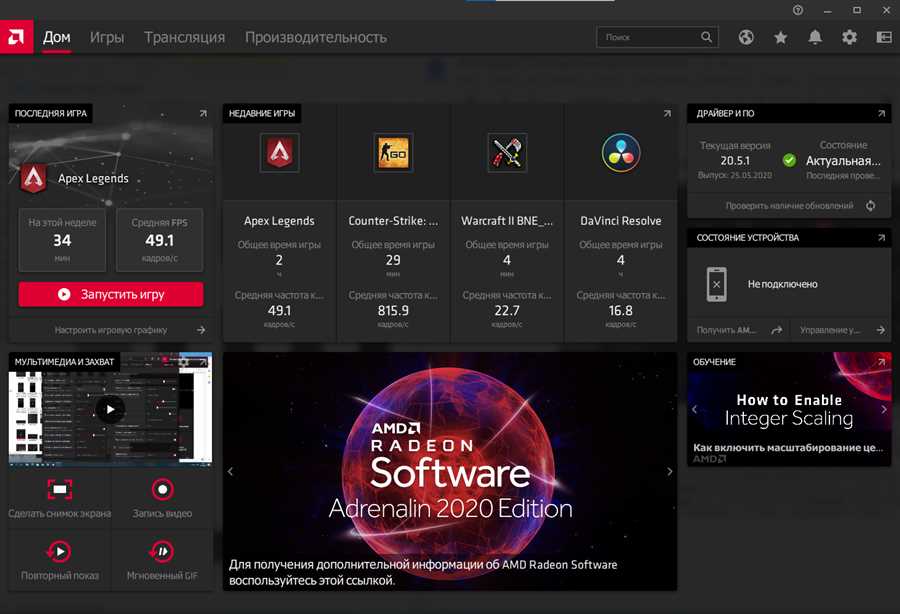Select DaVinci Resolve icon
900x614 pixels.
point(620,153)
